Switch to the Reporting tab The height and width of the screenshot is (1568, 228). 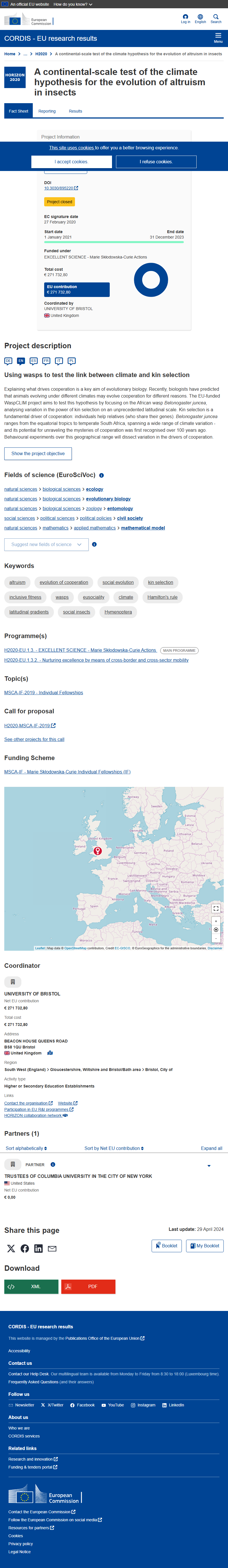tap(47, 111)
